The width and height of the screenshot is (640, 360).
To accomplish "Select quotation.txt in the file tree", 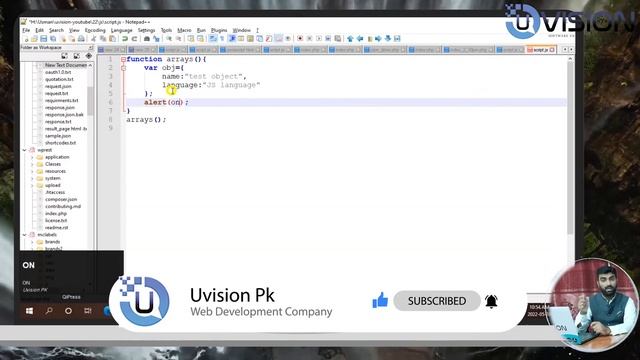I will coord(59,79).
